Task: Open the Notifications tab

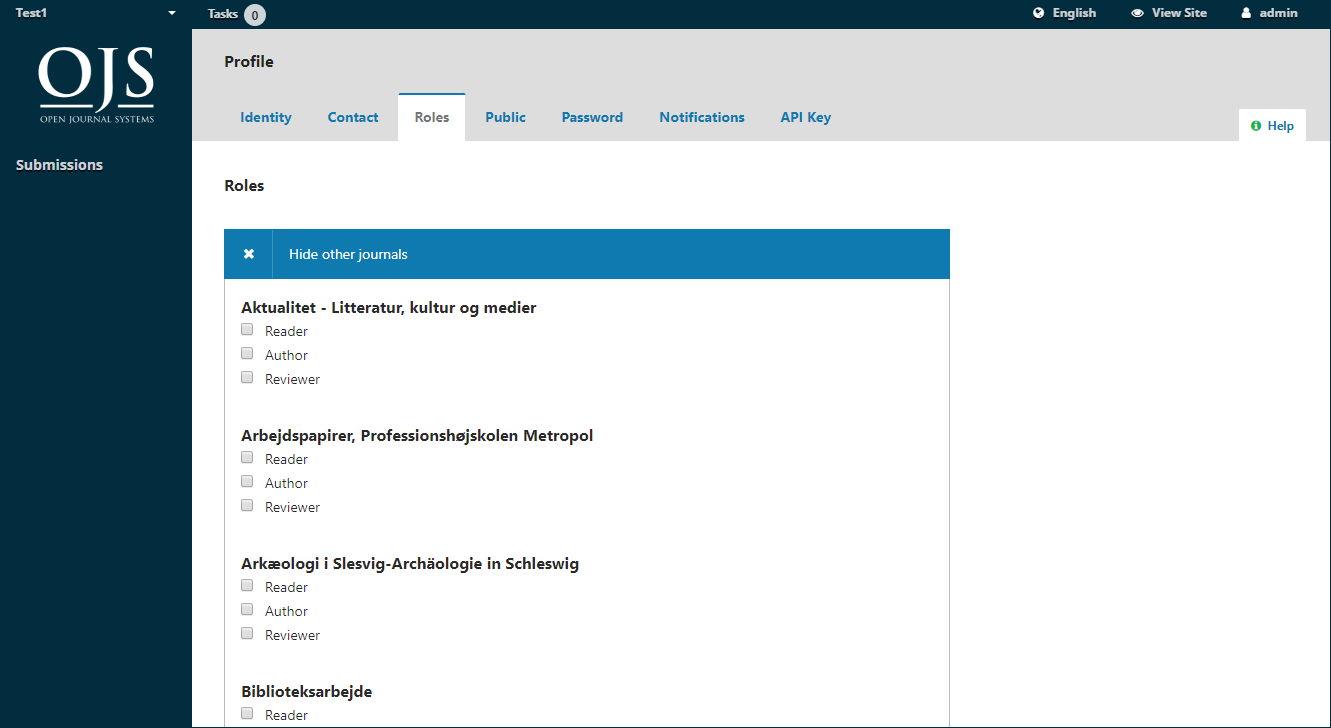Action: 701,117
